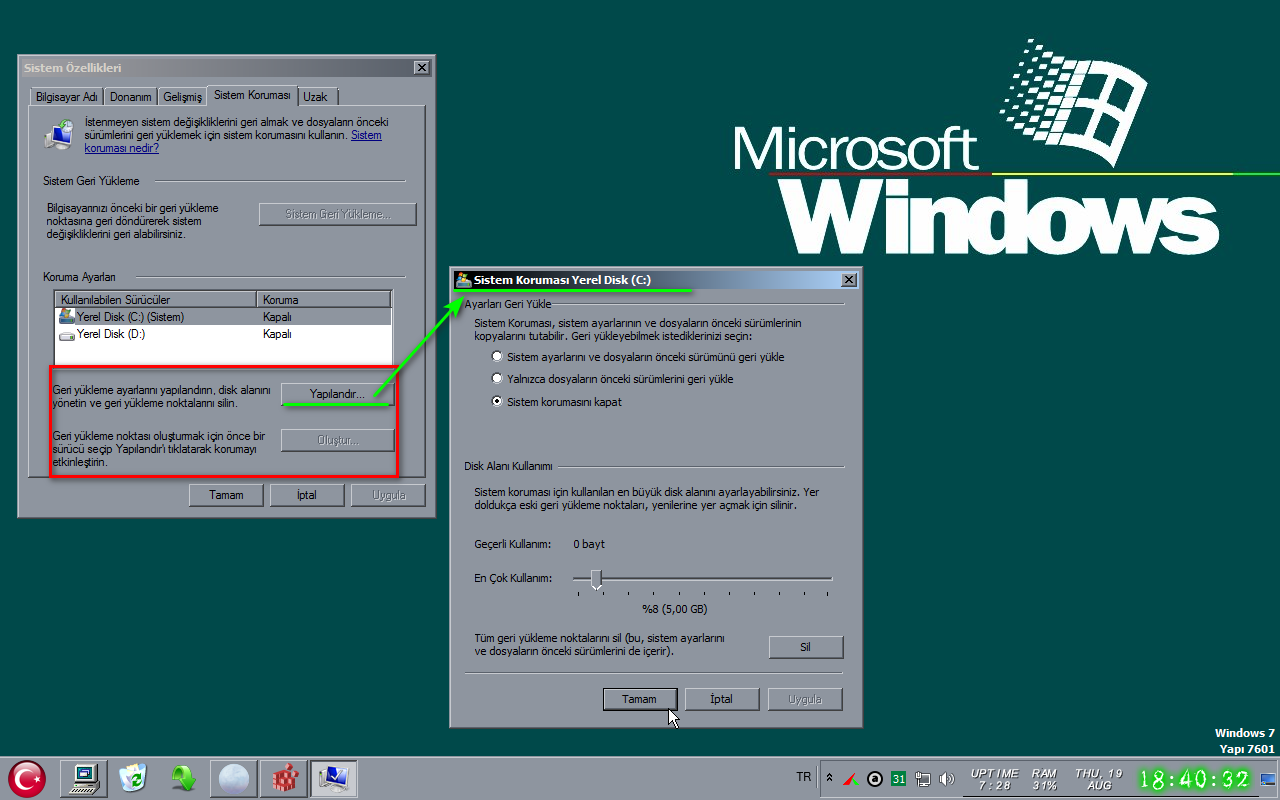Select 'Sistem korumasını kapat' radio button
This screenshot has width=1280, height=800.
(497, 402)
